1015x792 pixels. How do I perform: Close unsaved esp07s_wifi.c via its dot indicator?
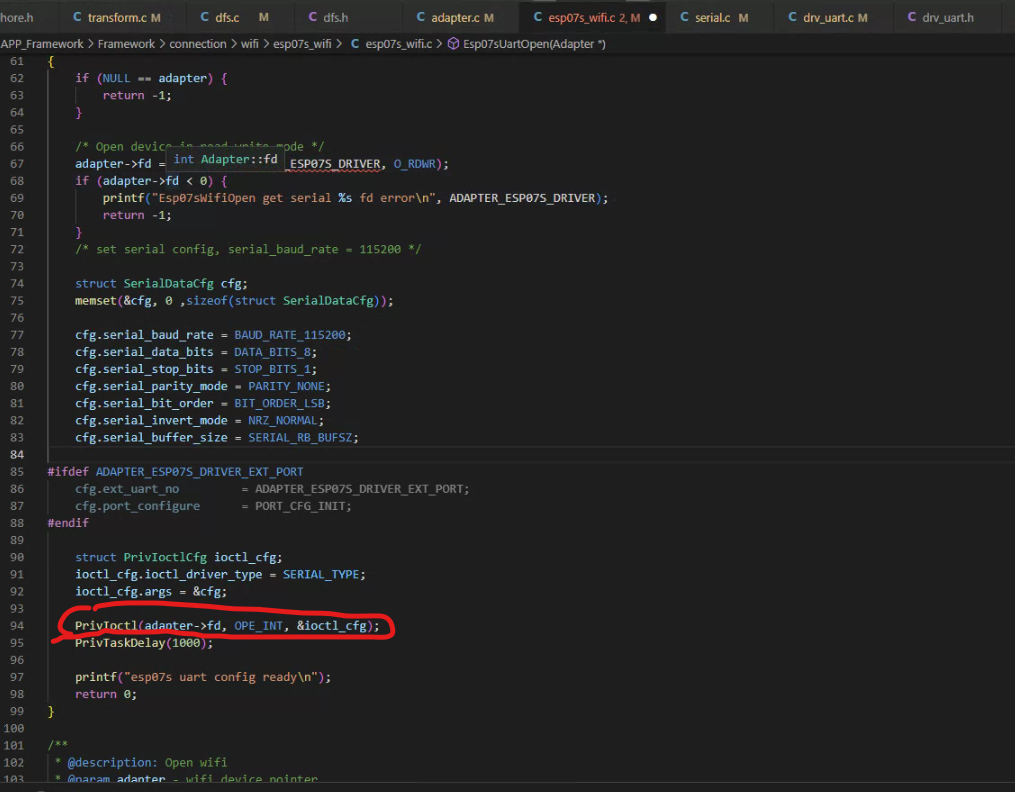[653, 17]
